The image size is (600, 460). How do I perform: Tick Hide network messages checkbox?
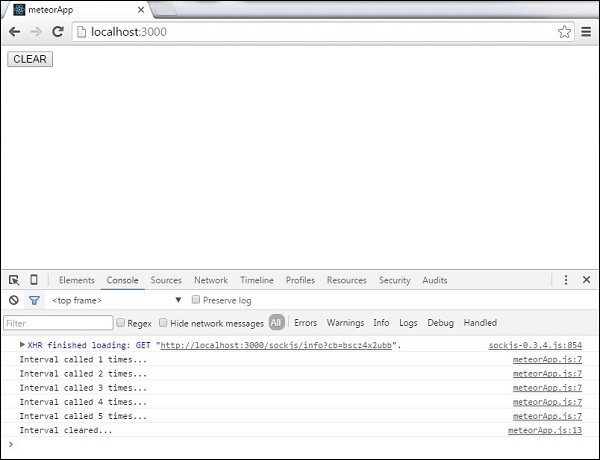pyautogui.click(x=164, y=323)
